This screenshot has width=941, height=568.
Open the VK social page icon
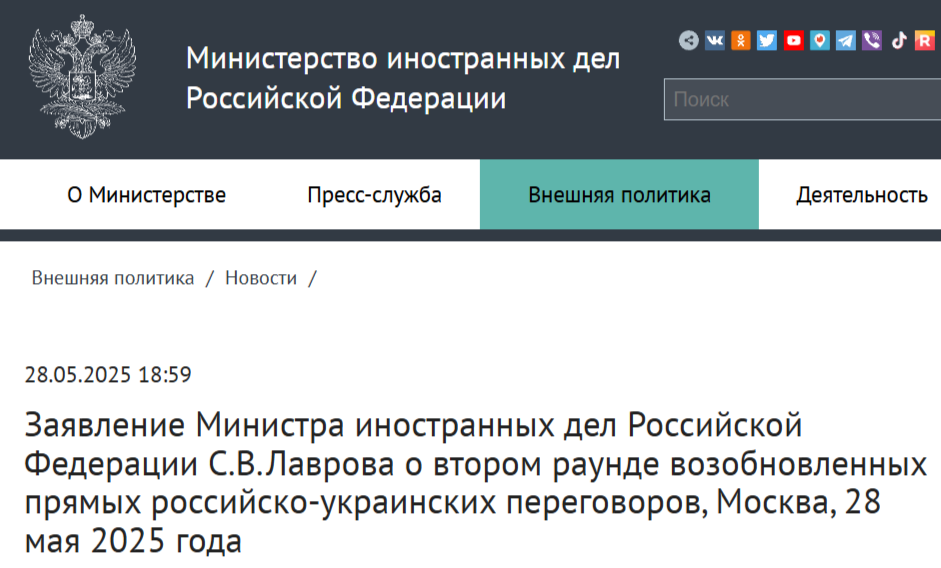click(715, 41)
